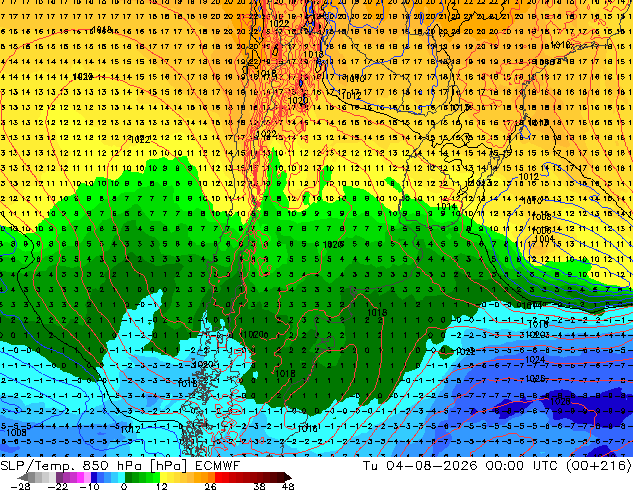
Task: Click the '-28' label on the color scale
Action: pyautogui.click(x=20, y=486)
